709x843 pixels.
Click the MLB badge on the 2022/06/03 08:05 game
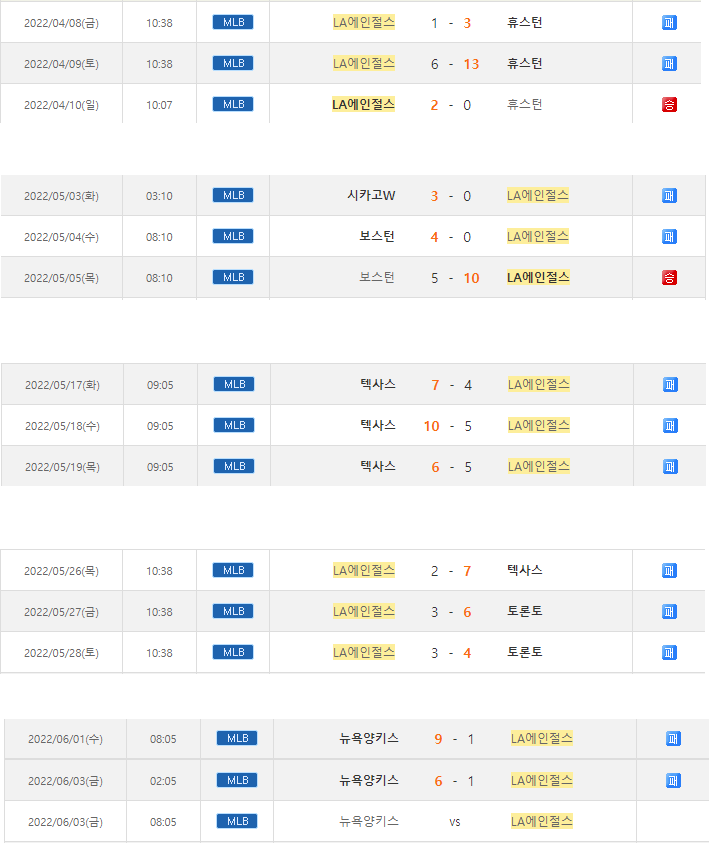pyautogui.click(x=237, y=821)
